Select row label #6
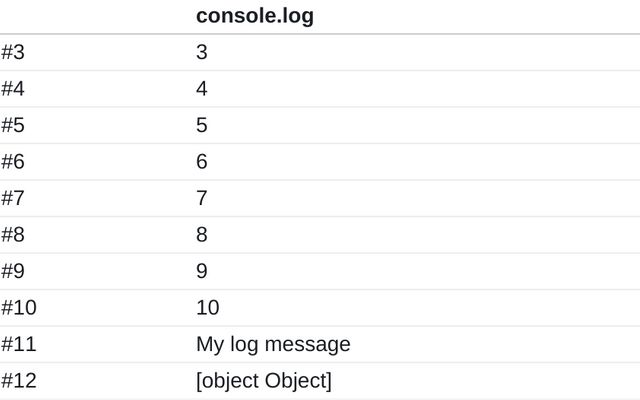 pyautogui.click(x=13, y=162)
